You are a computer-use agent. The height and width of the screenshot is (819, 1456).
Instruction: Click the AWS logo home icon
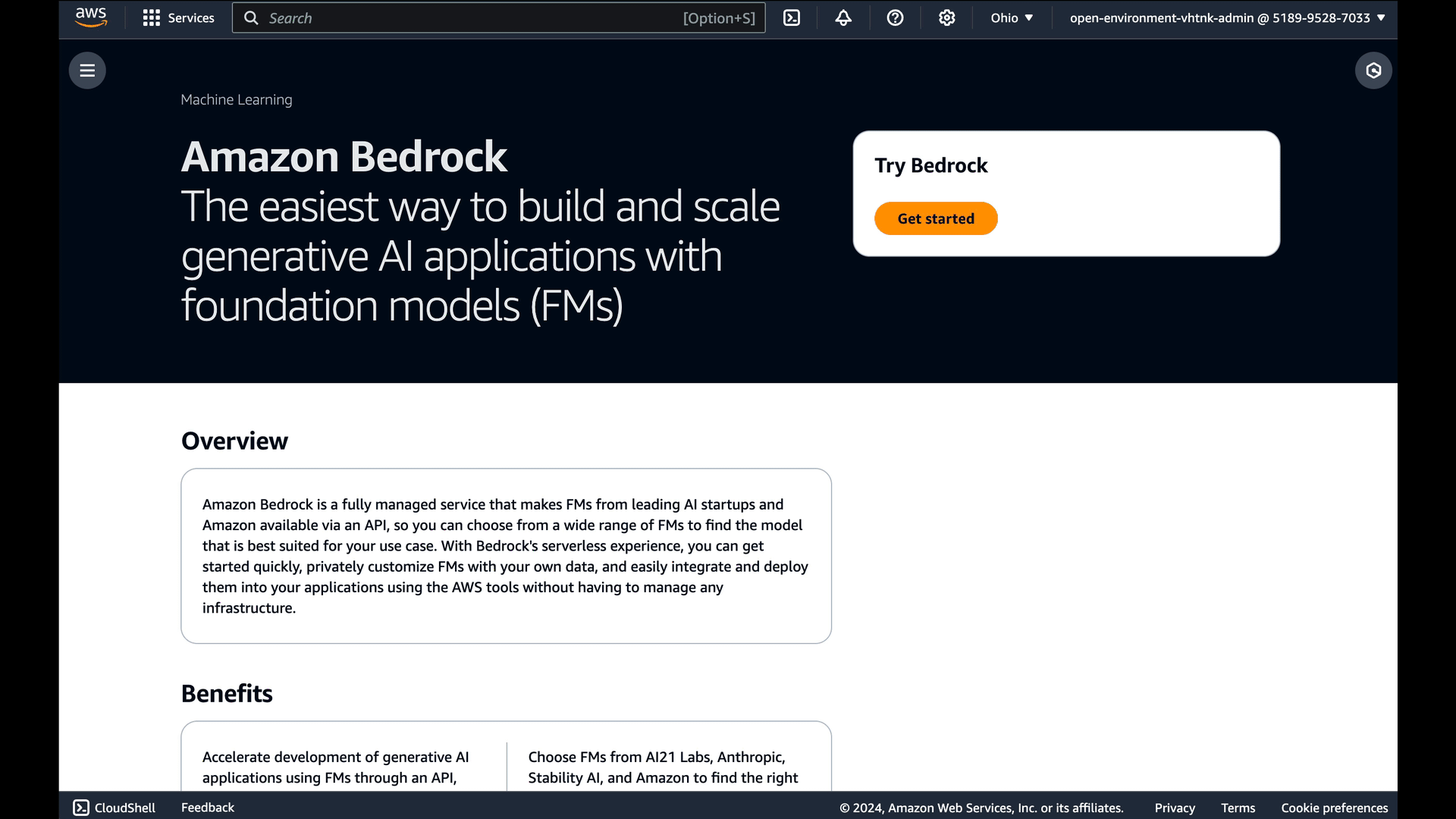(x=90, y=17)
